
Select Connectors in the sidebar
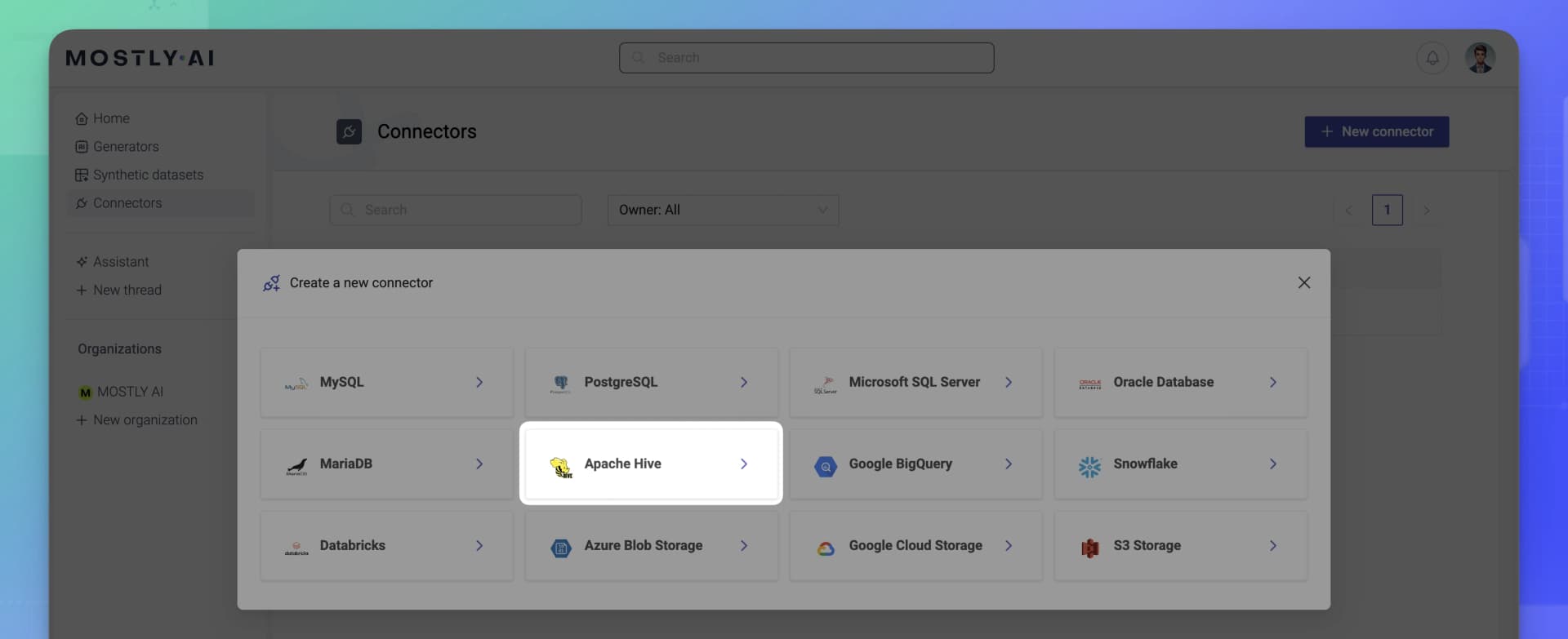pos(161,203)
